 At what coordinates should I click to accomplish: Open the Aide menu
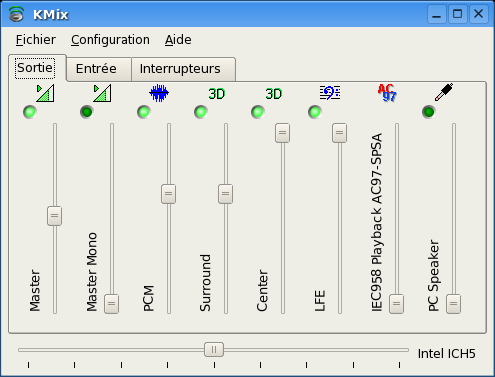coord(178,40)
